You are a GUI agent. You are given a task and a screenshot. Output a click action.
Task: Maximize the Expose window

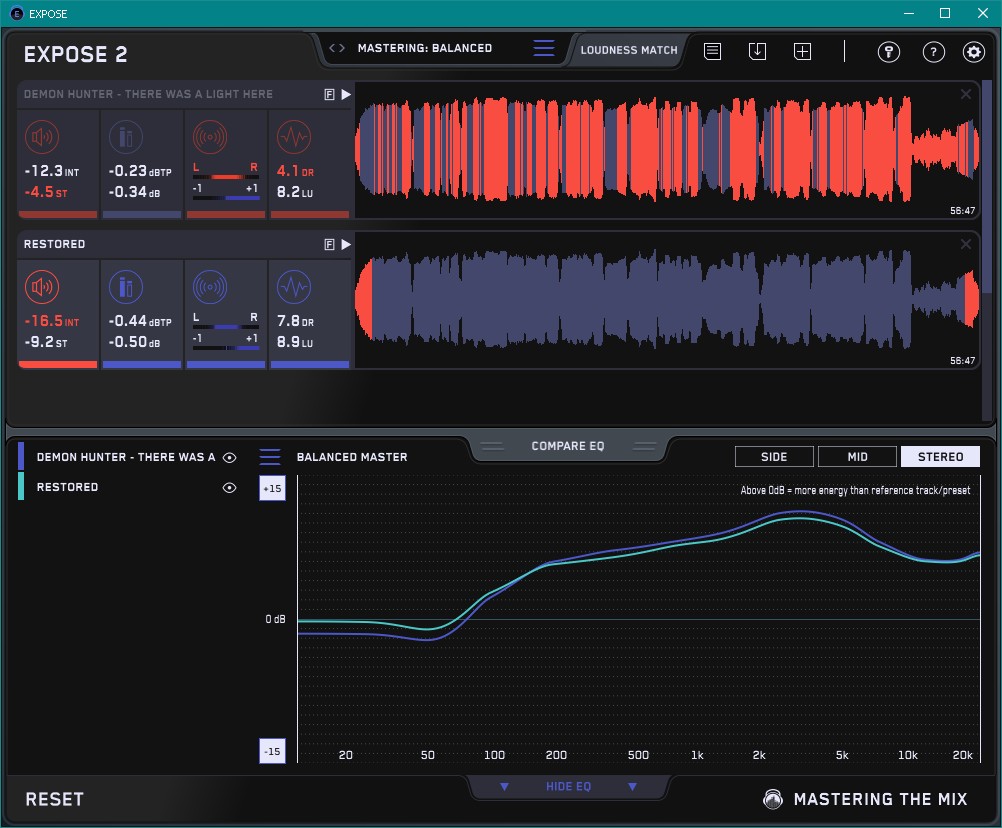(944, 13)
